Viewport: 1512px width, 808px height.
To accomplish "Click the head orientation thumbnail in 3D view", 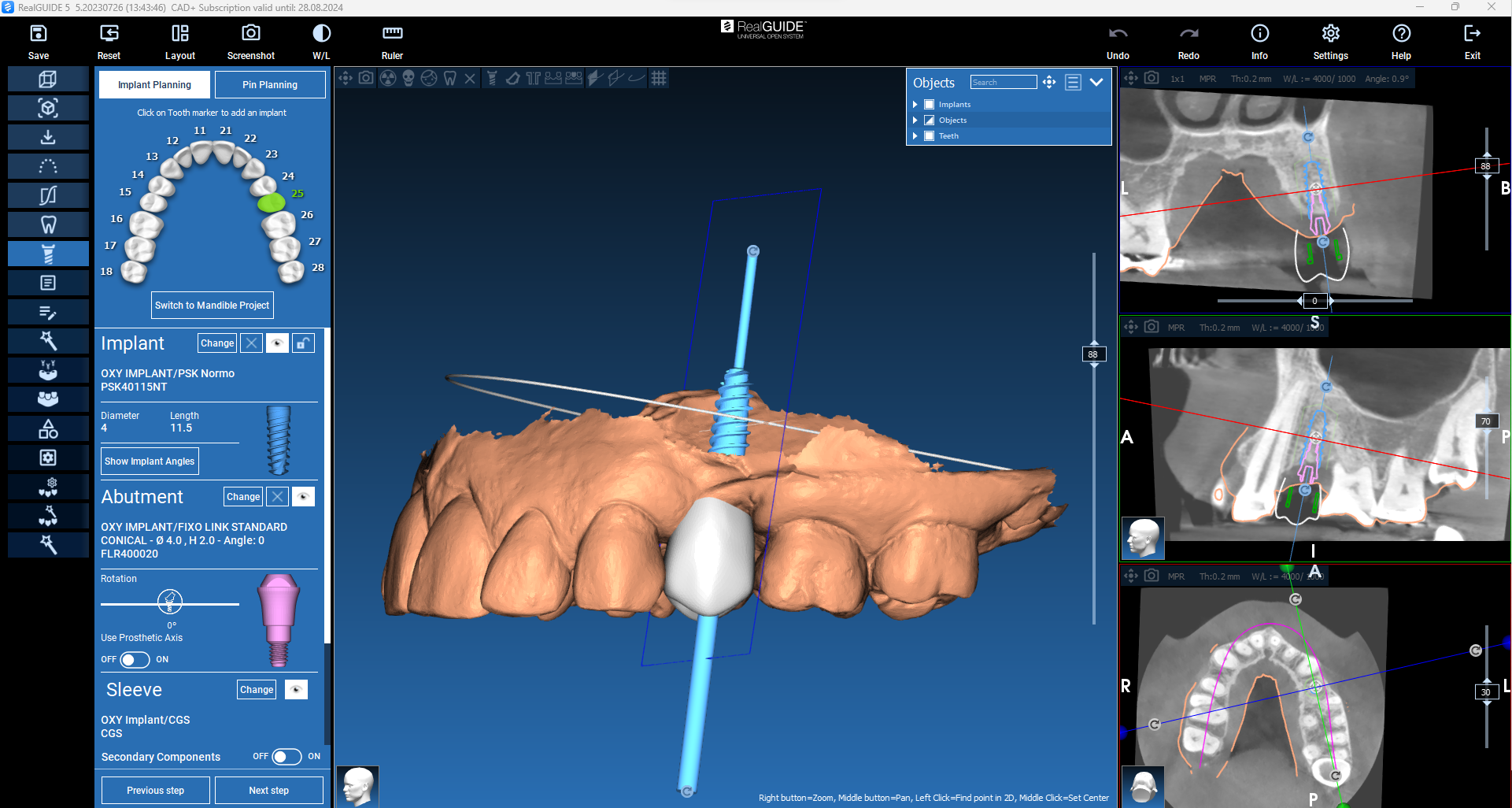I will click(358, 786).
